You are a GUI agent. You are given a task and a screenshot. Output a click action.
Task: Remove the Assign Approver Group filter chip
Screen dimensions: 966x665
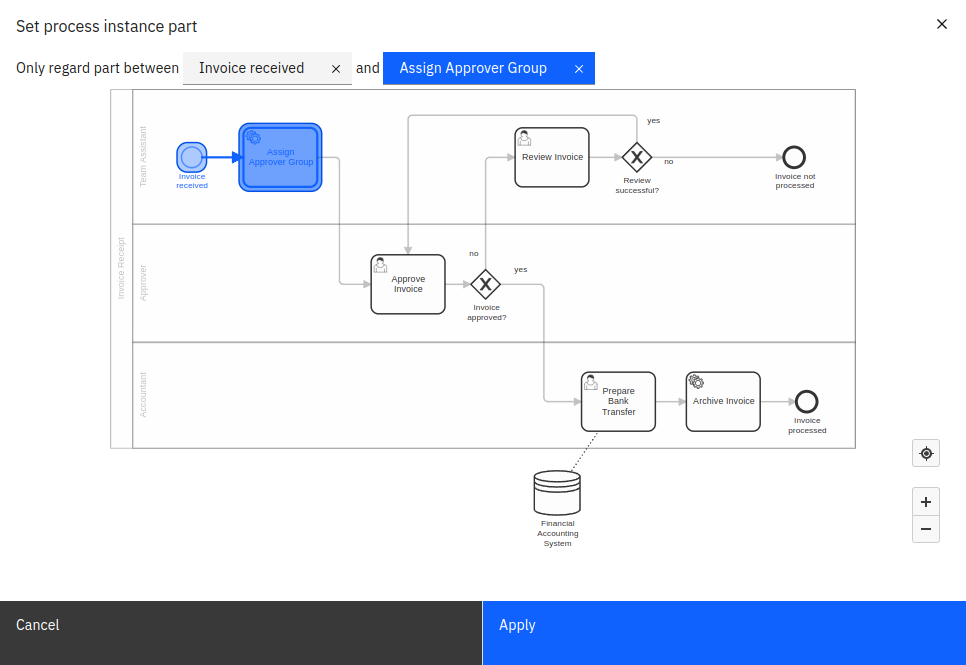tap(579, 68)
